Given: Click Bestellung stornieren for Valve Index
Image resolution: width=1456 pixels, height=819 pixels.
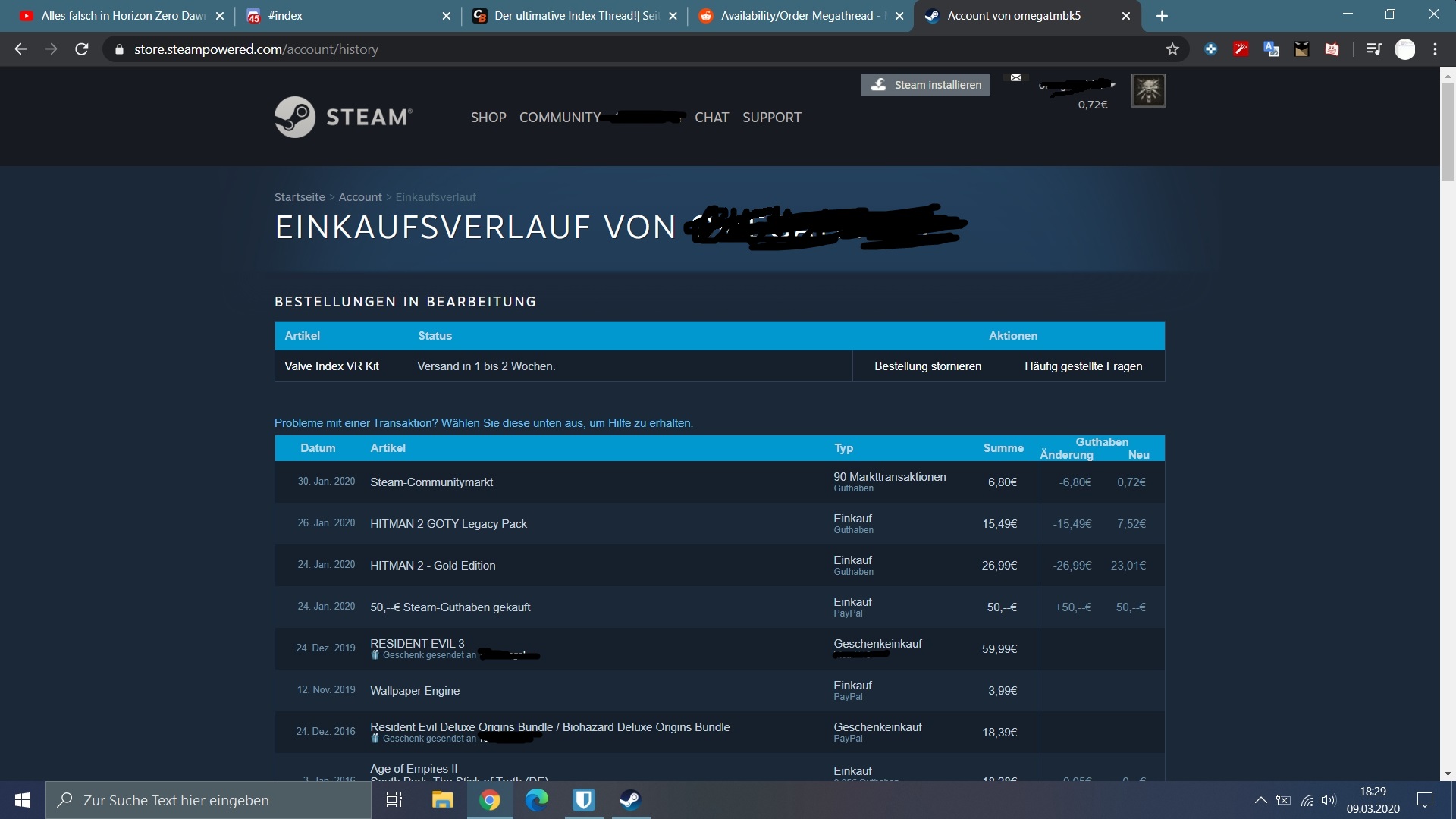Looking at the screenshot, I should pyautogui.click(x=927, y=366).
